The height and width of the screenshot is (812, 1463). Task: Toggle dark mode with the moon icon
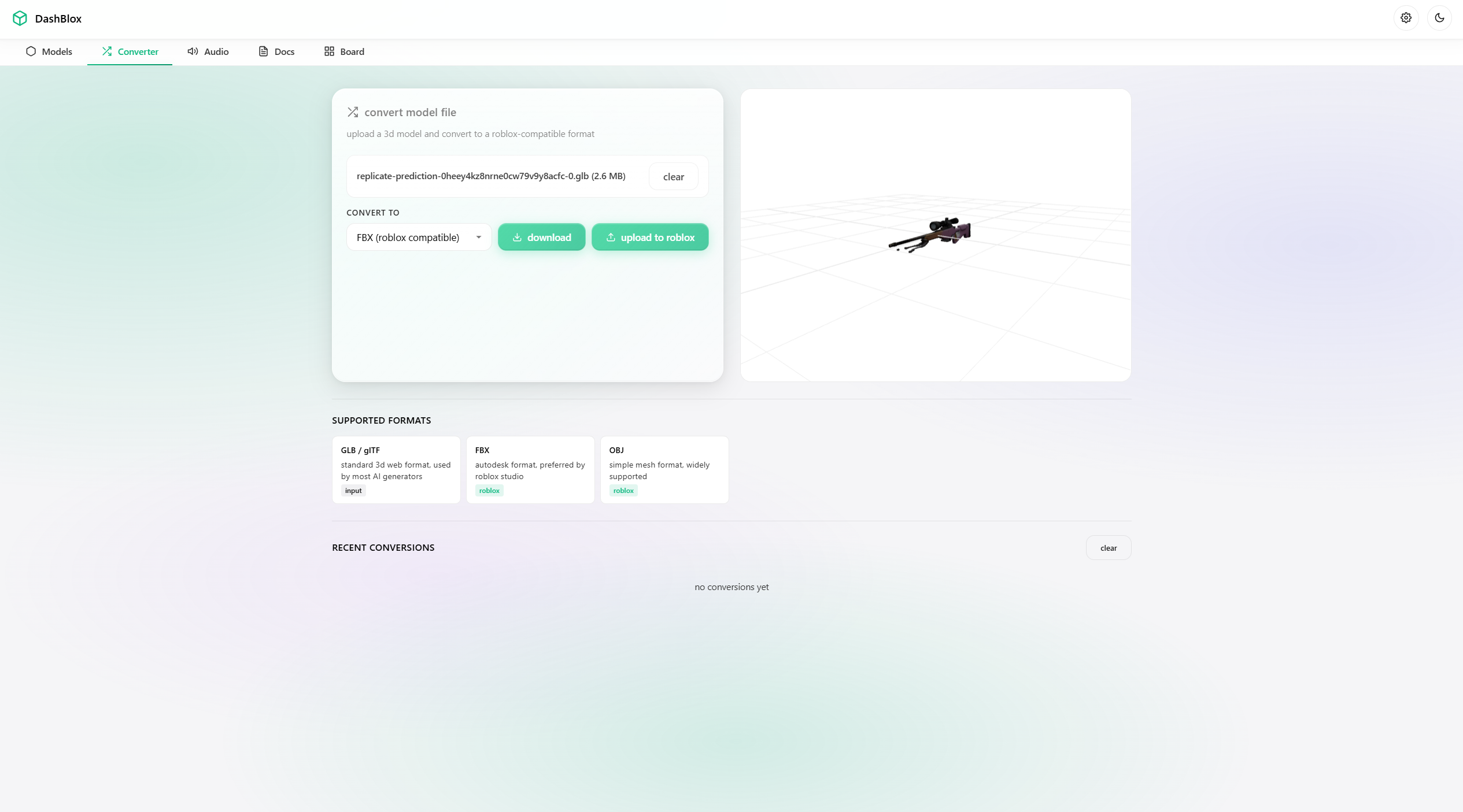(1439, 18)
